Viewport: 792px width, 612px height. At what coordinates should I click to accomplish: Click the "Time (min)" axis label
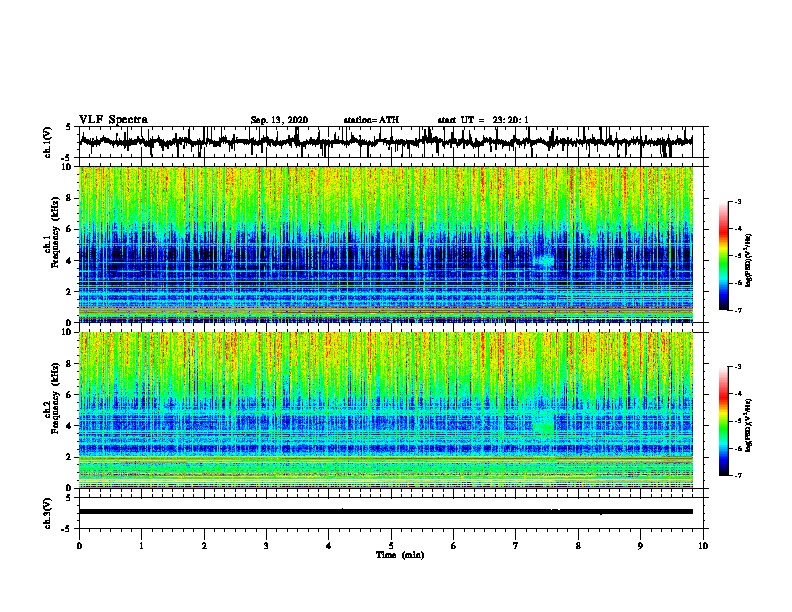click(x=400, y=555)
